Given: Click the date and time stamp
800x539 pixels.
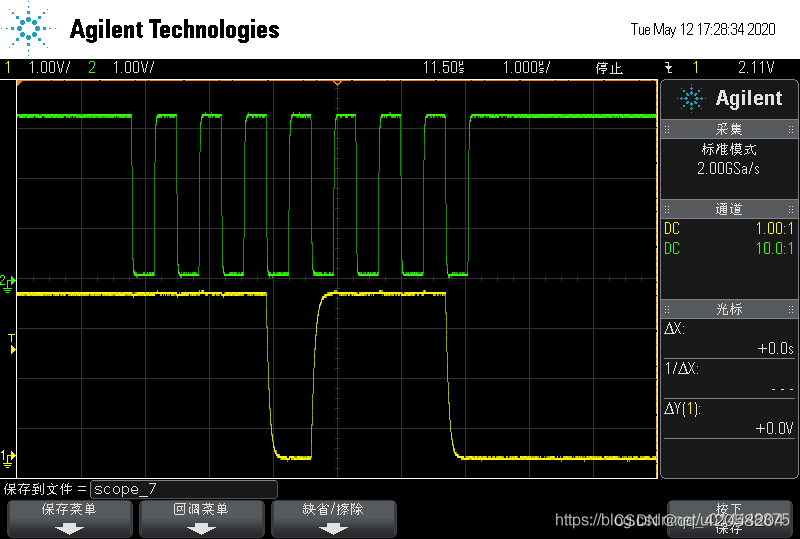Looking at the screenshot, I should point(703,30).
